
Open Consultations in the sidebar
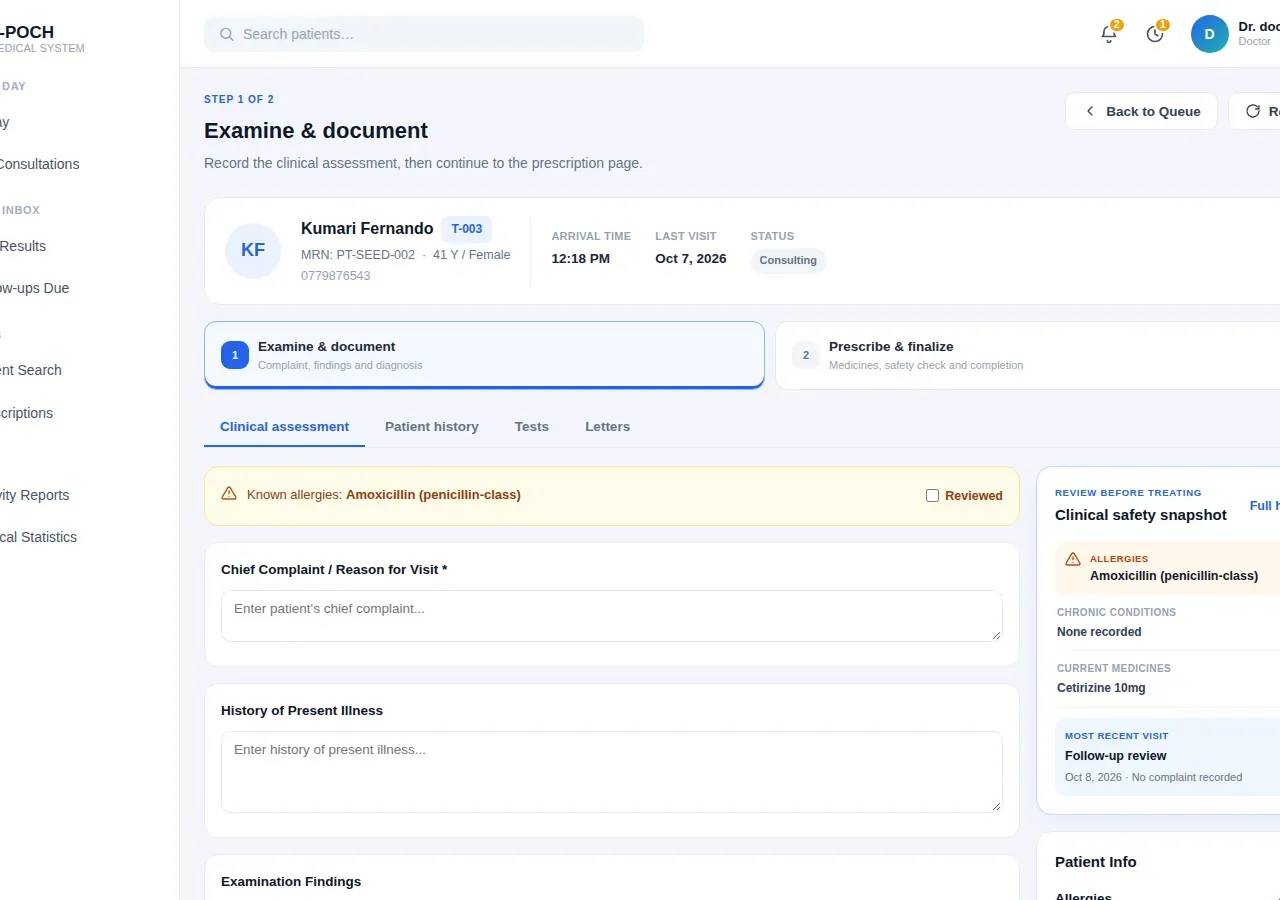[38, 164]
